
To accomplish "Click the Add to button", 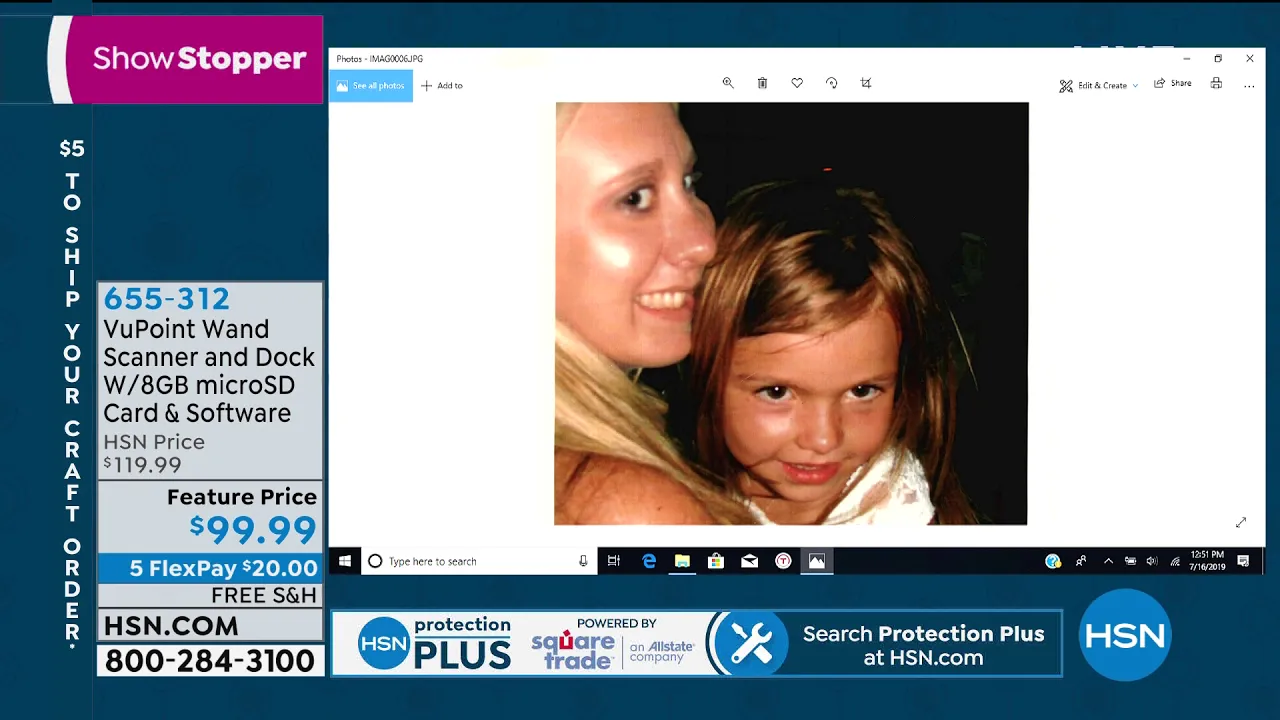I will point(442,86).
